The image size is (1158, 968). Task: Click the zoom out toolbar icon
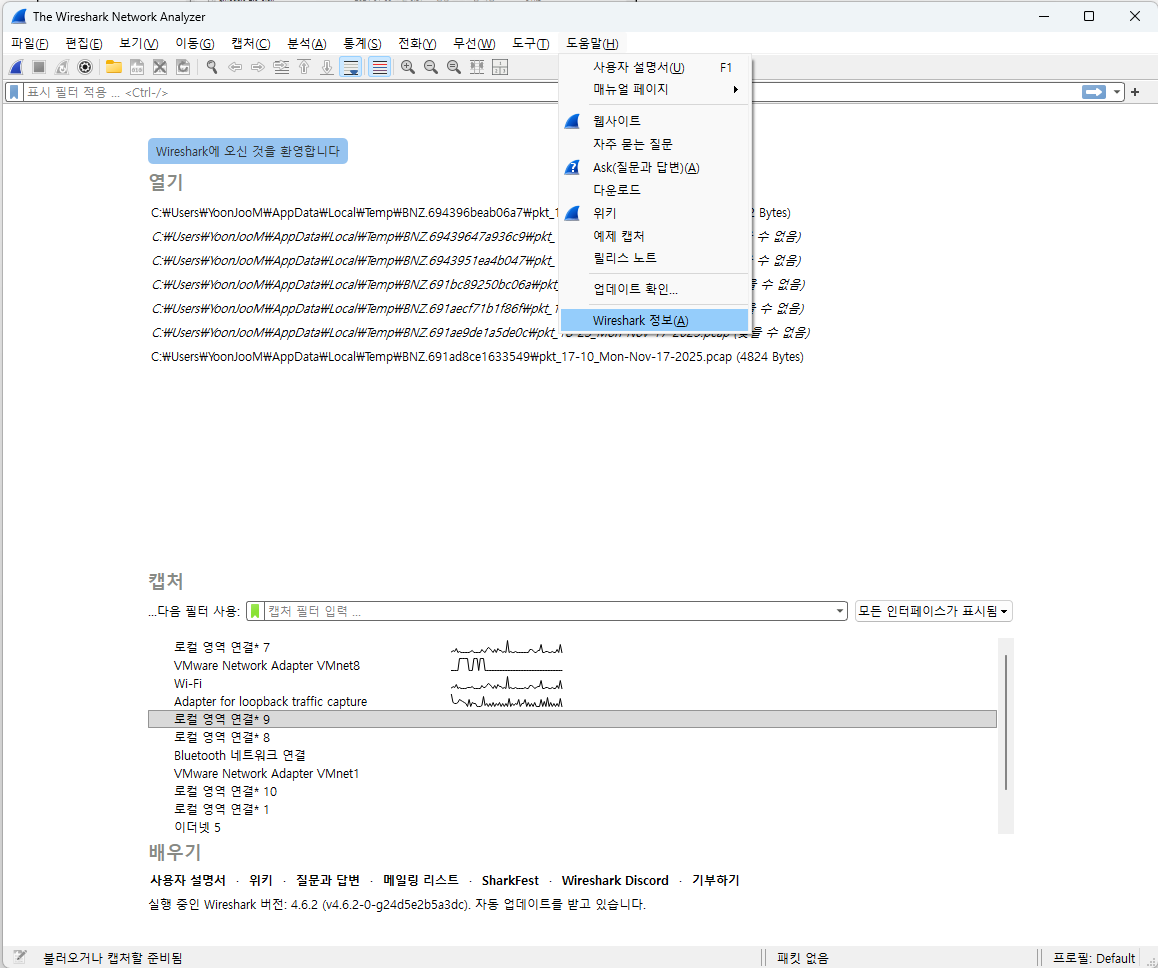pos(431,67)
